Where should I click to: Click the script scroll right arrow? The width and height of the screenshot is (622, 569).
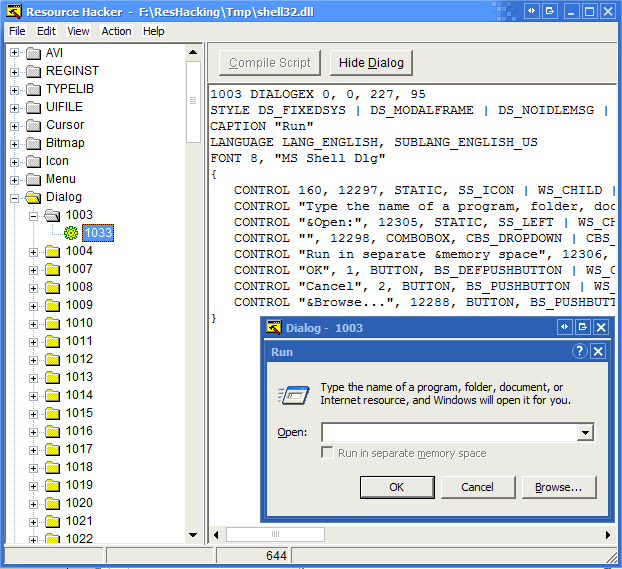pos(608,534)
